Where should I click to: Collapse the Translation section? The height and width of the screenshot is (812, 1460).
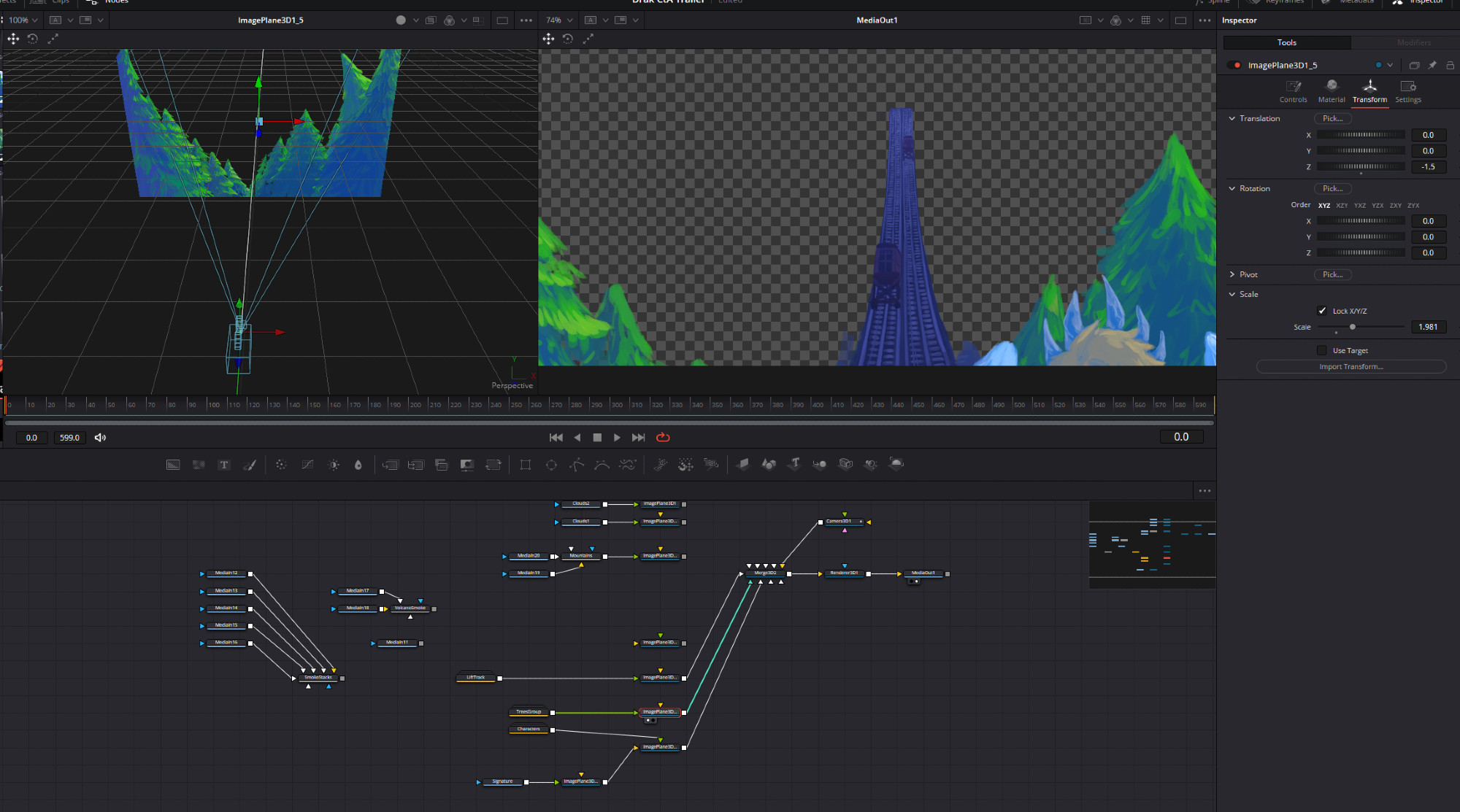coord(1232,118)
